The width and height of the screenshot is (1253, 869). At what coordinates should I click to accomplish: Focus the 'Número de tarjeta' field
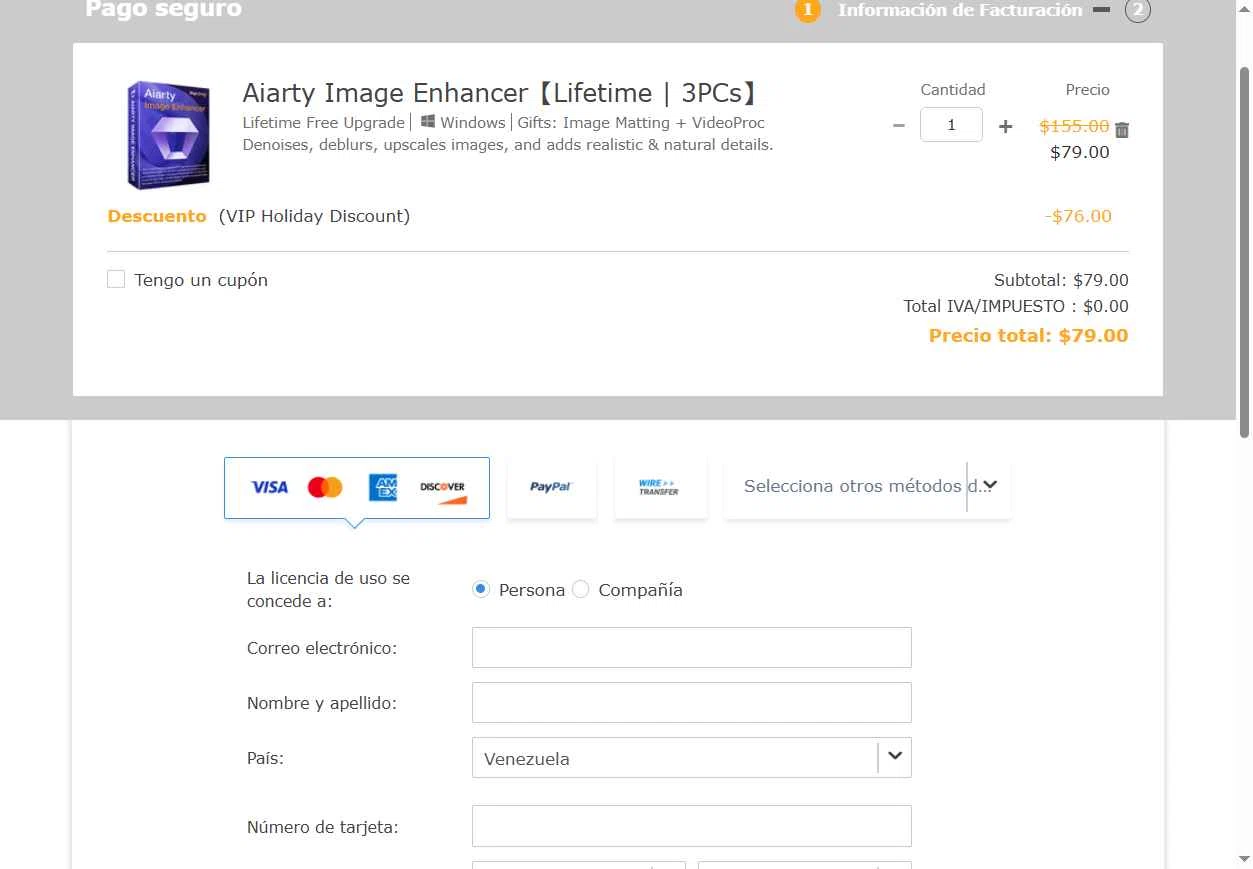[x=692, y=826]
